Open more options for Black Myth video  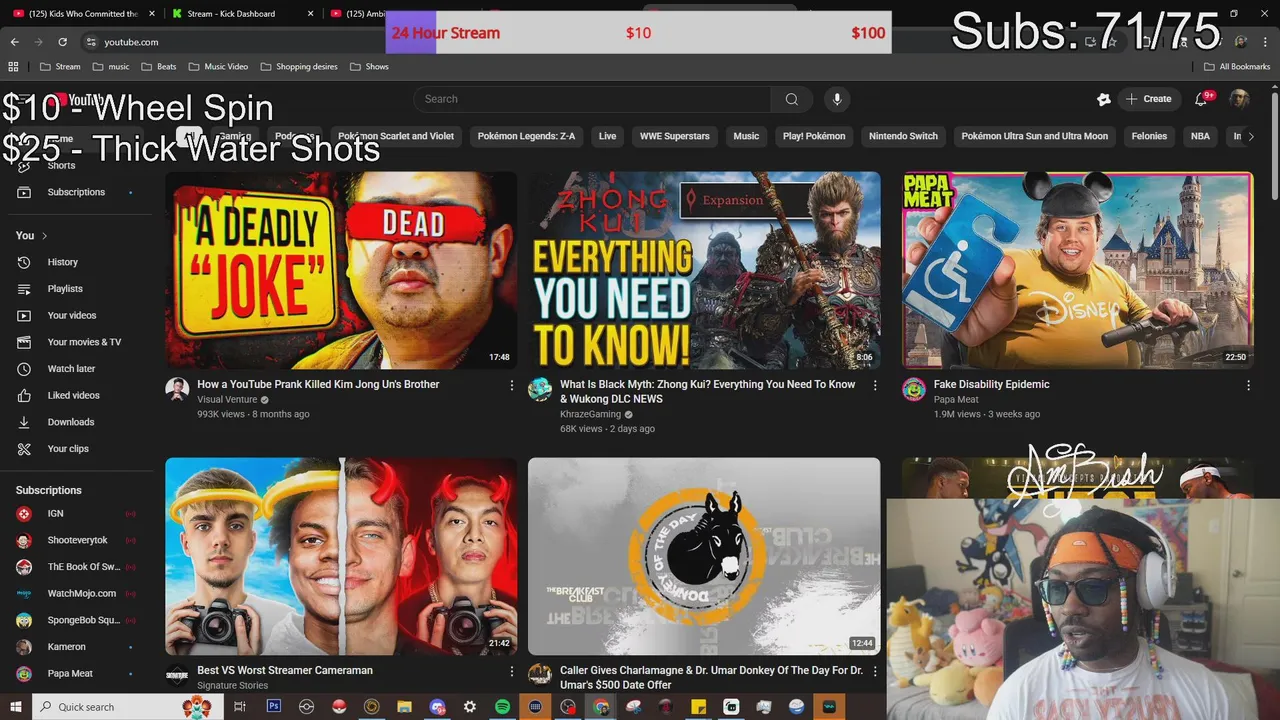point(875,385)
